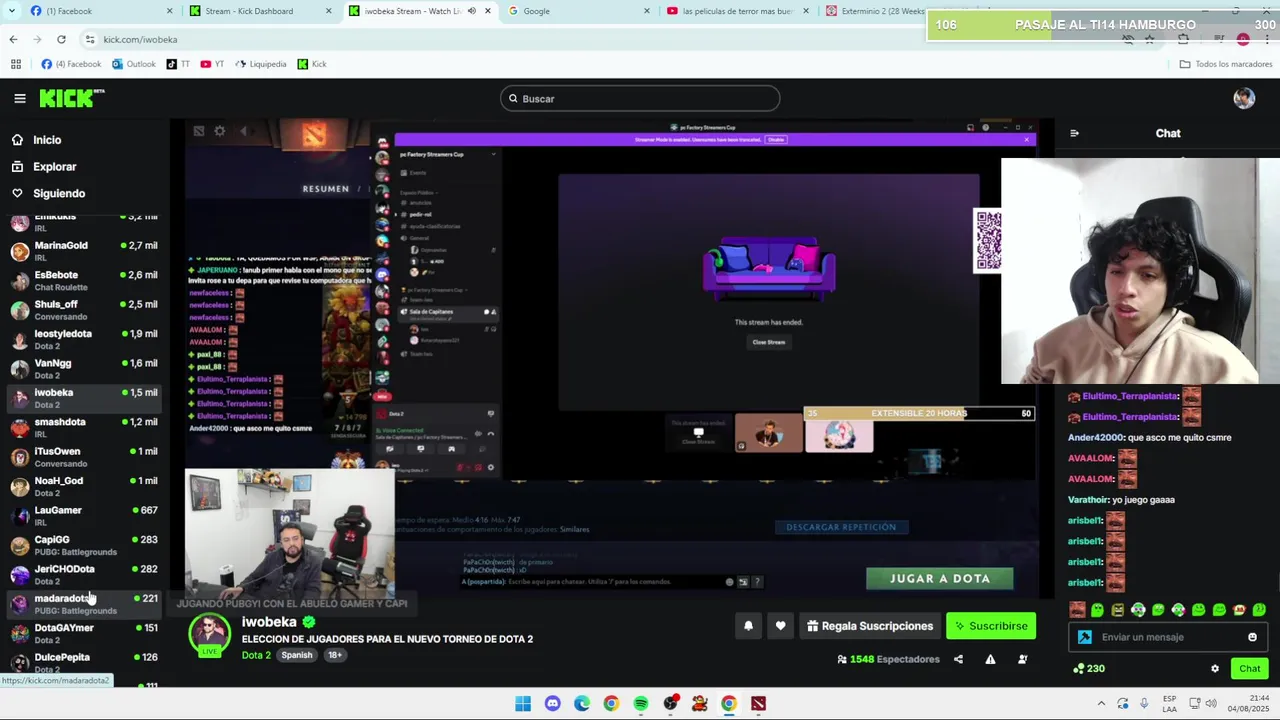1280x720 pixels.
Task: Click the heart follow icon
Action: coord(780,626)
